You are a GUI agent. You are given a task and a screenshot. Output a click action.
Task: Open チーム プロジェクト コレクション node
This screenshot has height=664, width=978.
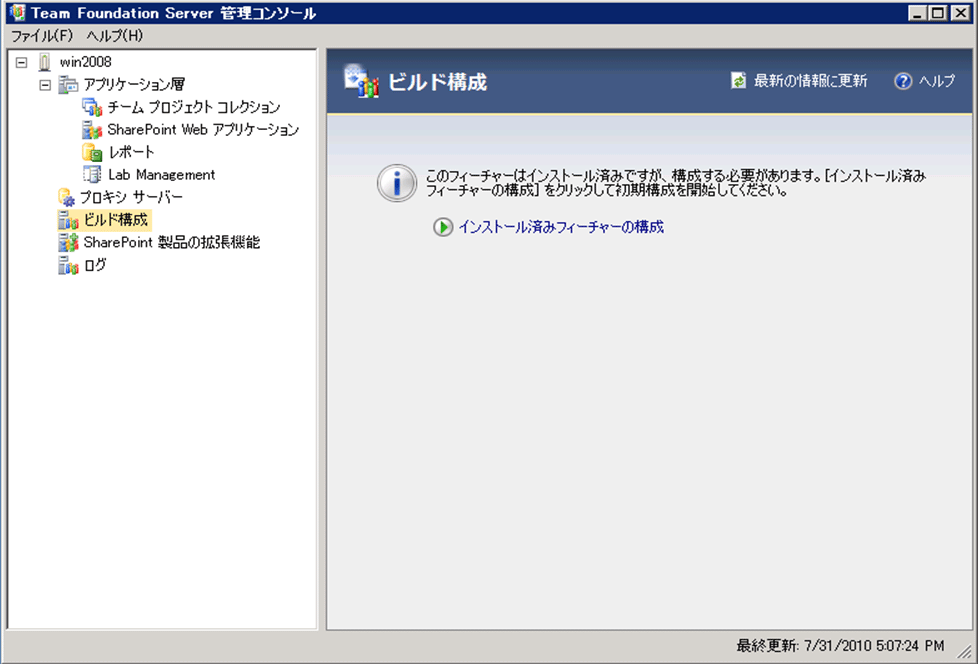pos(194,107)
